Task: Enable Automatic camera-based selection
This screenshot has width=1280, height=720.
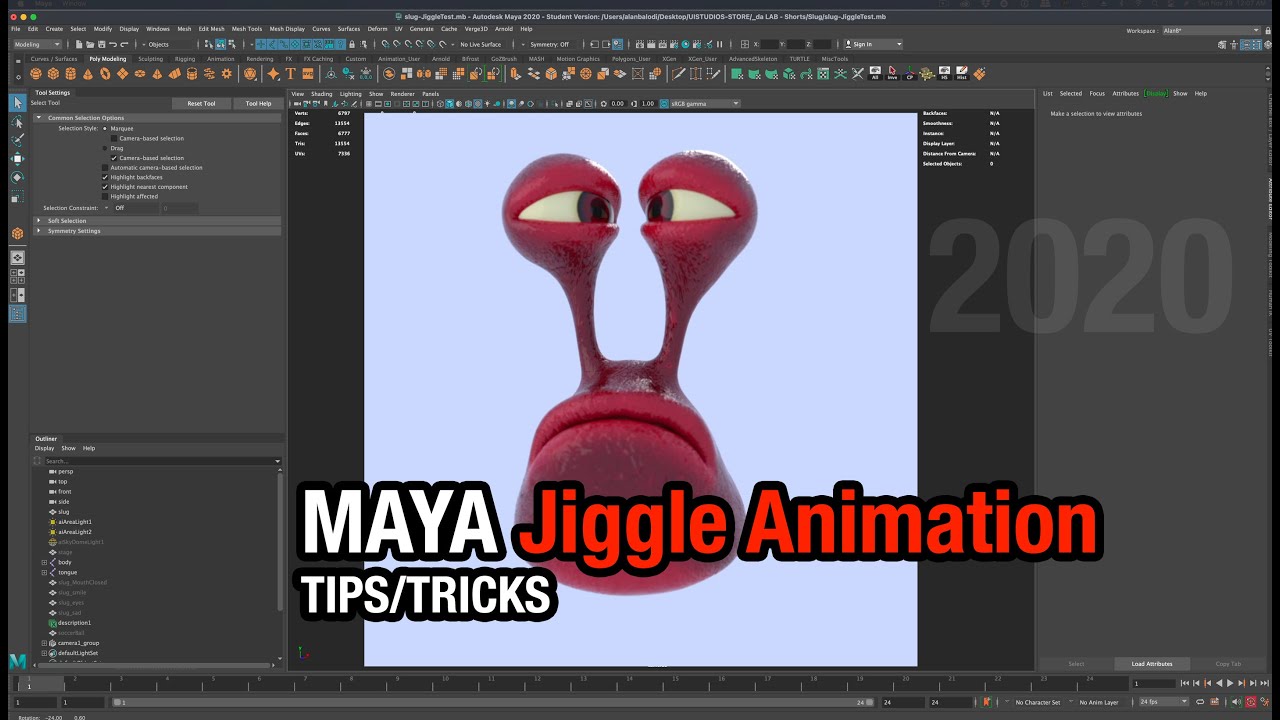Action: coord(105,168)
